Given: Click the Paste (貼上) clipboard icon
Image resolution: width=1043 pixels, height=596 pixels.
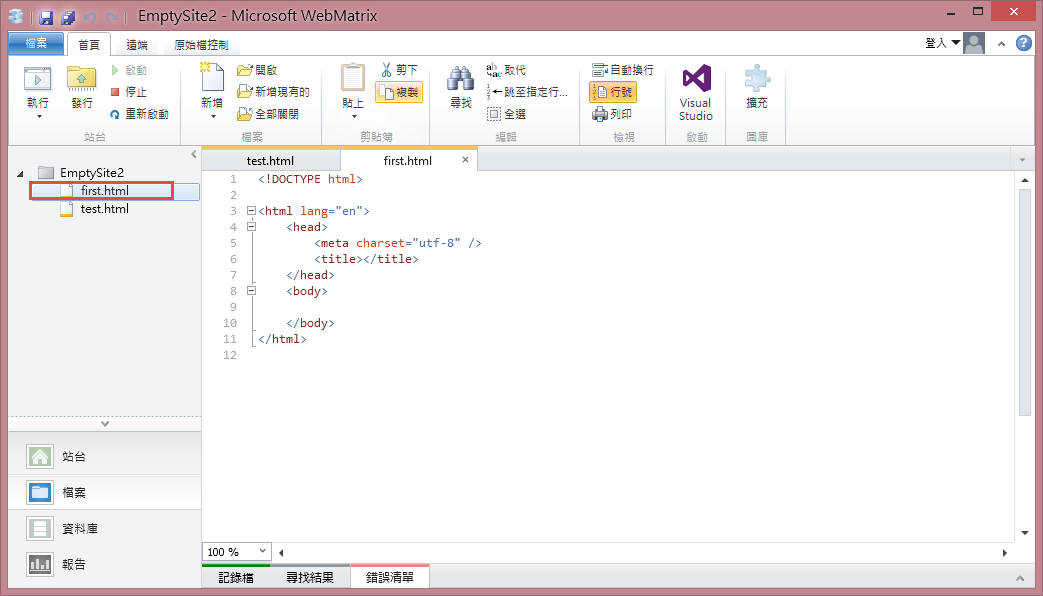Looking at the screenshot, I should [353, 78].
